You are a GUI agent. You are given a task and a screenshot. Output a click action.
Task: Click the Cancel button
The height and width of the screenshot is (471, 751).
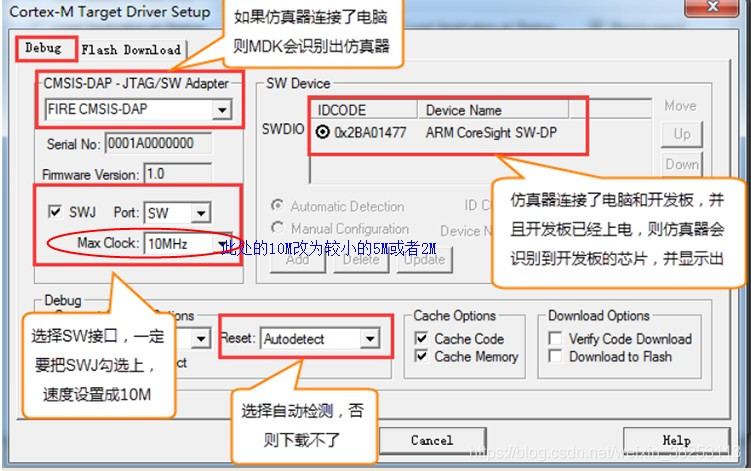click(x=431, y=440)
